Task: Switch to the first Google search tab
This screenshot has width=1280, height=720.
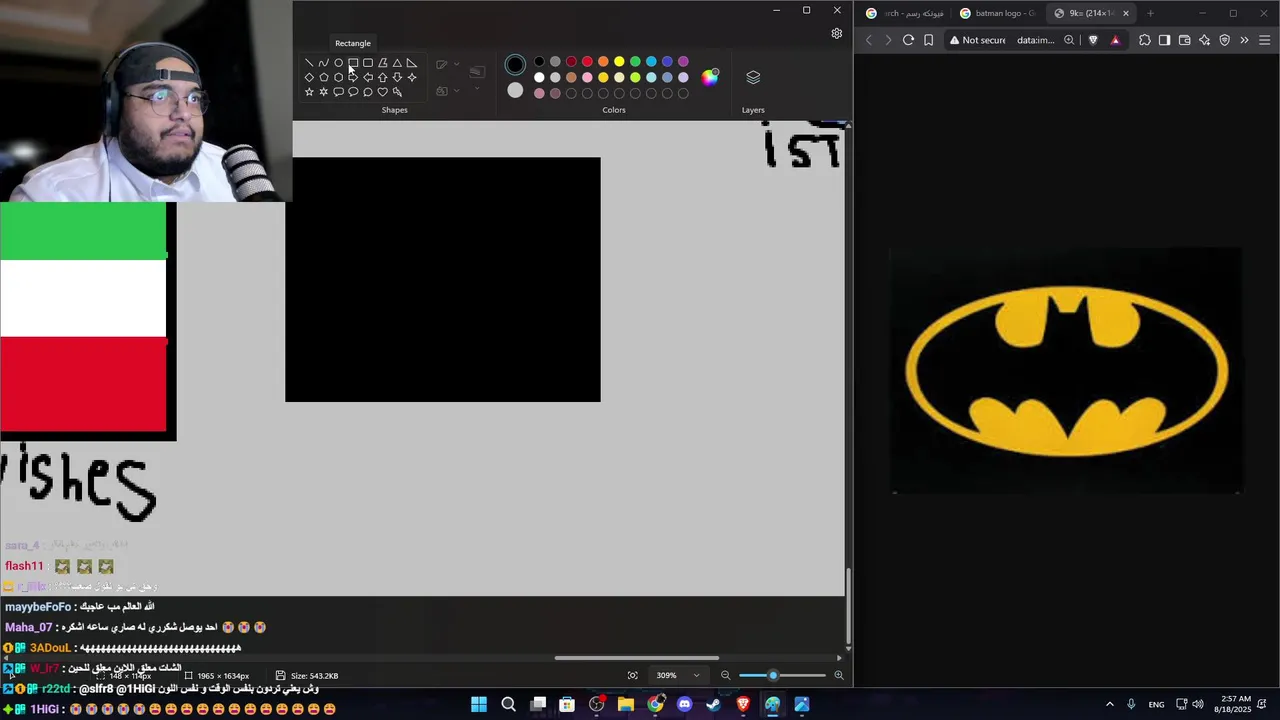Action: (x=905, y=13)
